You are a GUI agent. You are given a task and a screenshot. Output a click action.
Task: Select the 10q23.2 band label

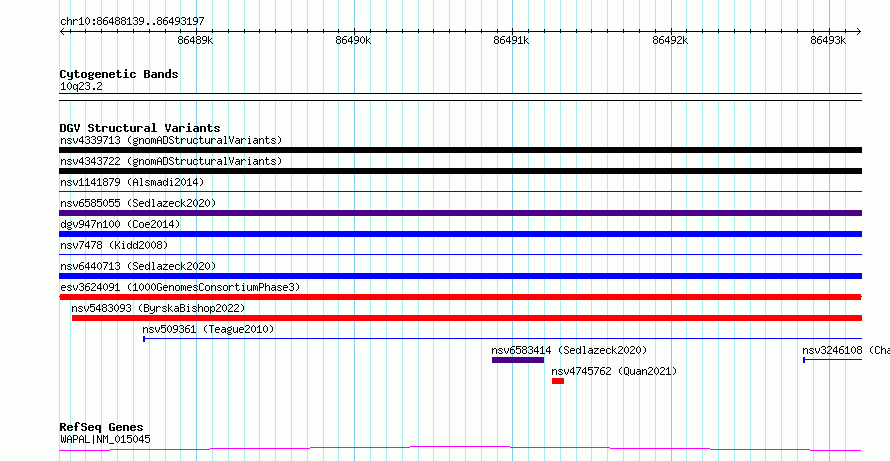(81, 87)
